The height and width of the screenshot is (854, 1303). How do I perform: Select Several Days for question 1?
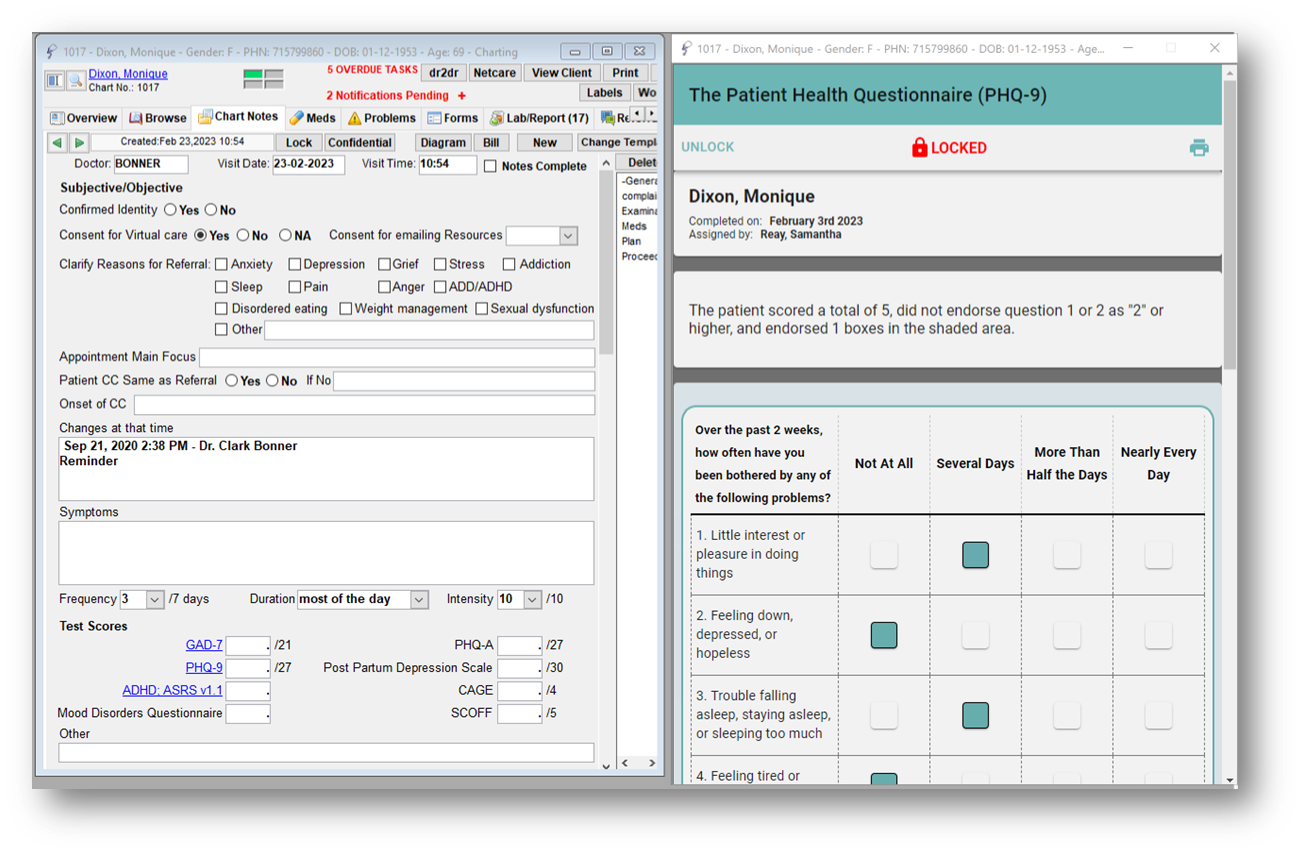point(975,555)
